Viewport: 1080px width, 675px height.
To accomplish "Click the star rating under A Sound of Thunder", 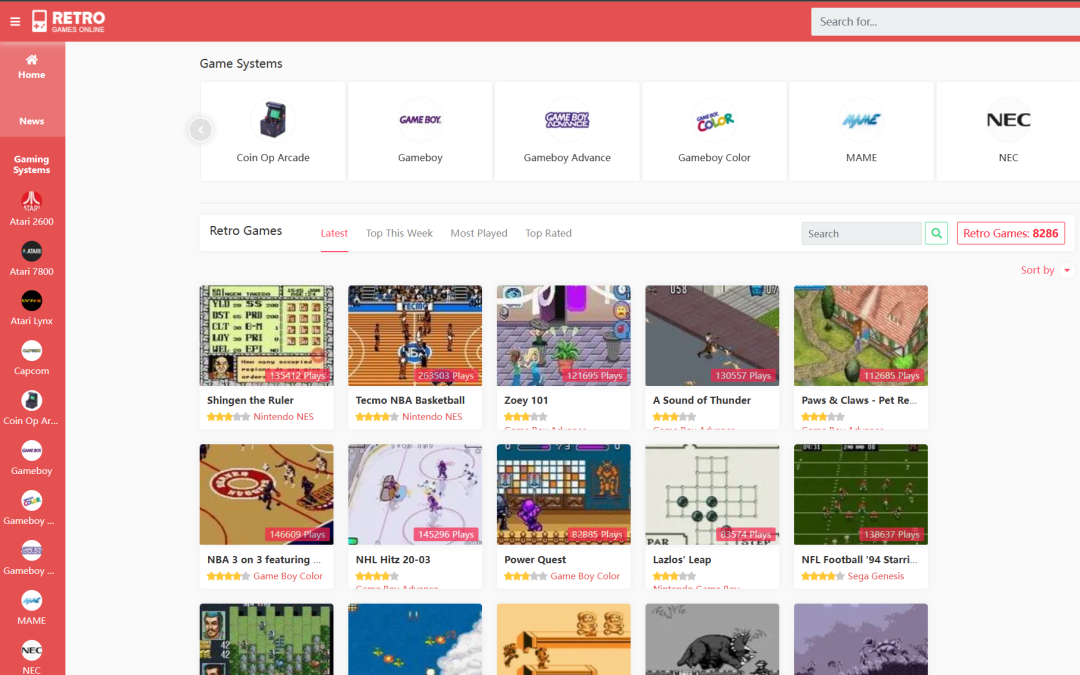I will (674, 417).
